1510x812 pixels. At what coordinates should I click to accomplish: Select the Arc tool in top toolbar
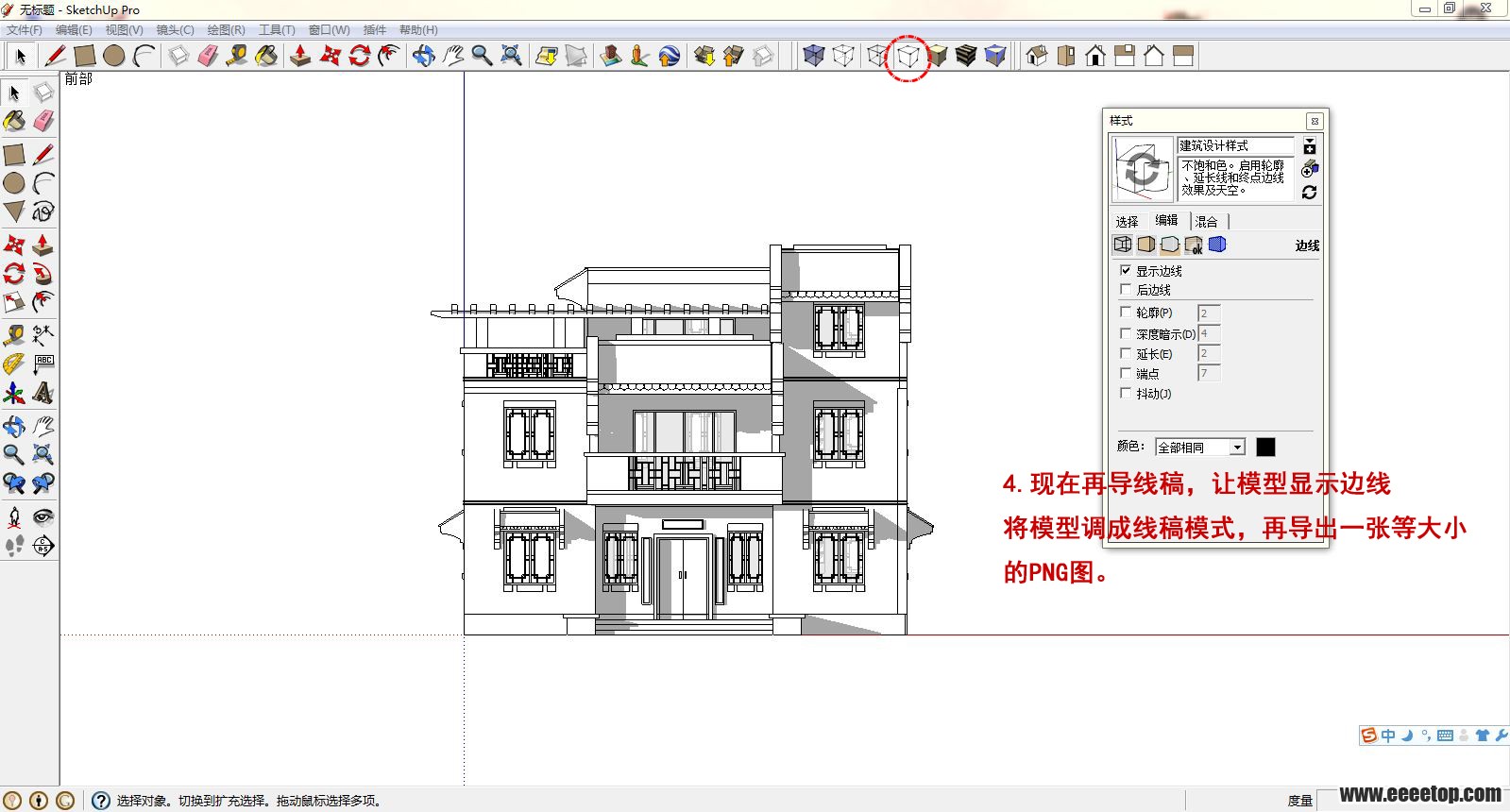144,56
